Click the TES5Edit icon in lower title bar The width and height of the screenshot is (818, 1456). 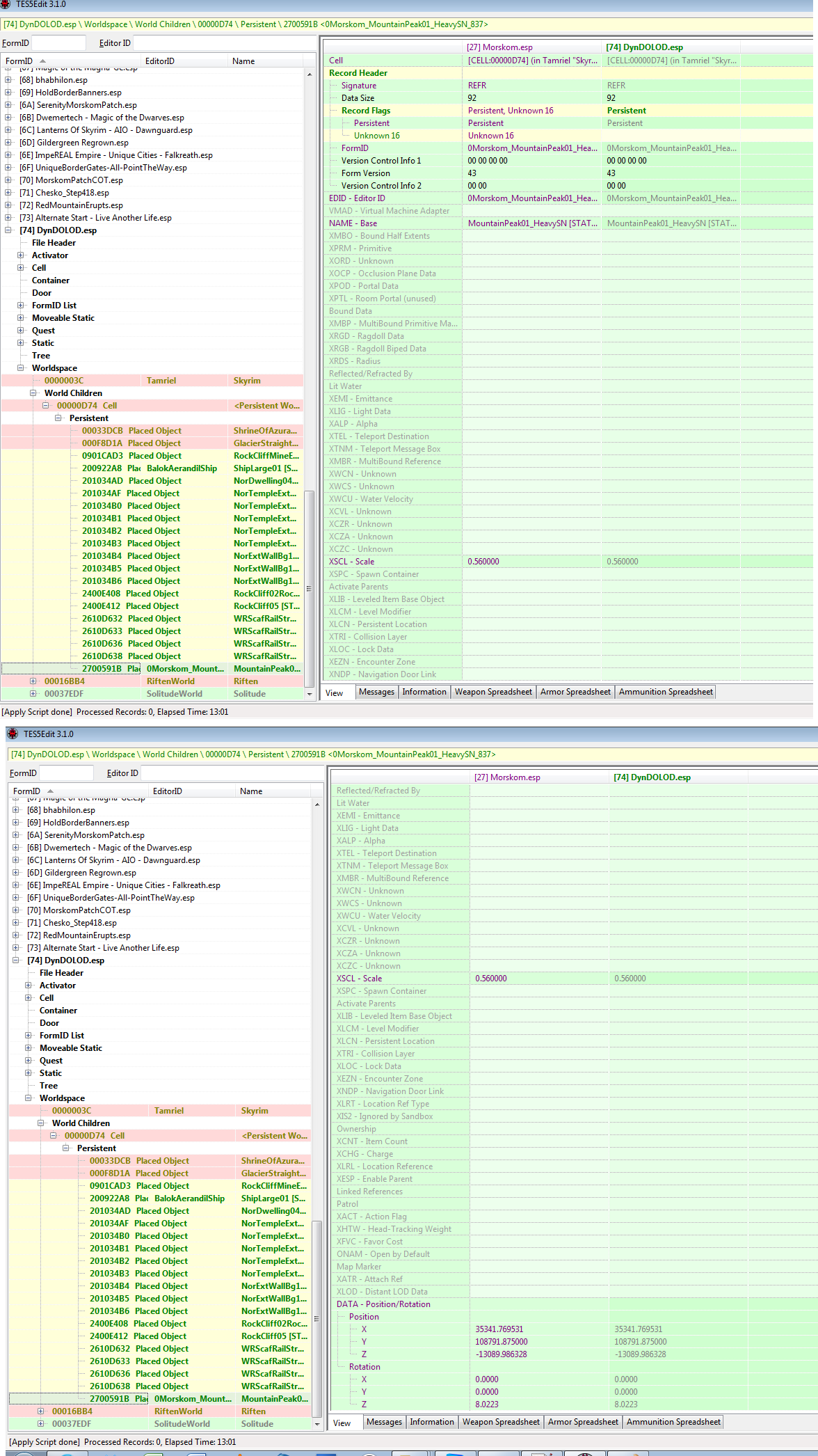tap(13, 734)
